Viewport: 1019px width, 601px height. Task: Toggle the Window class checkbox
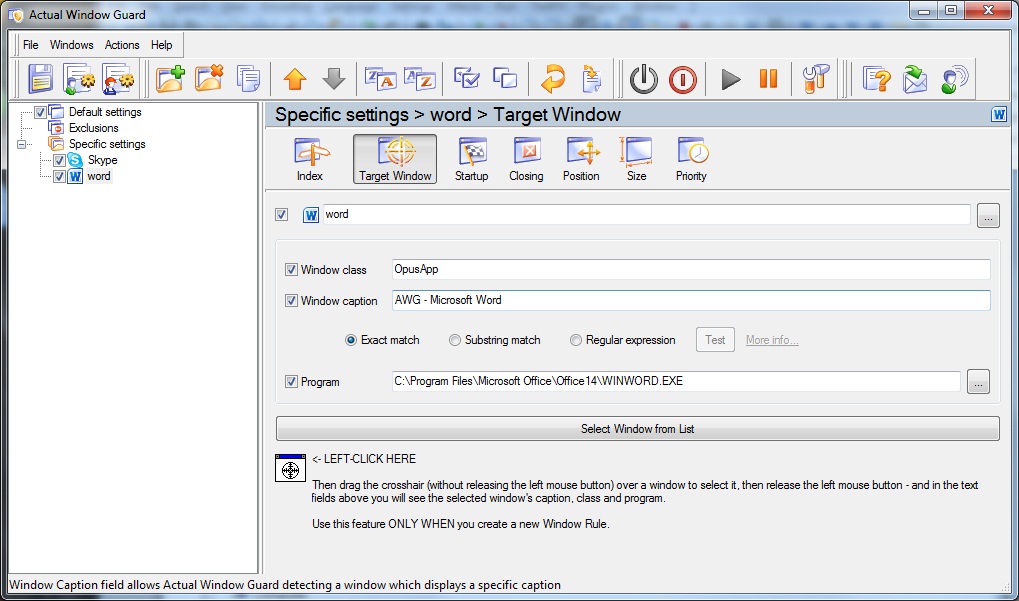click(291, 270)
